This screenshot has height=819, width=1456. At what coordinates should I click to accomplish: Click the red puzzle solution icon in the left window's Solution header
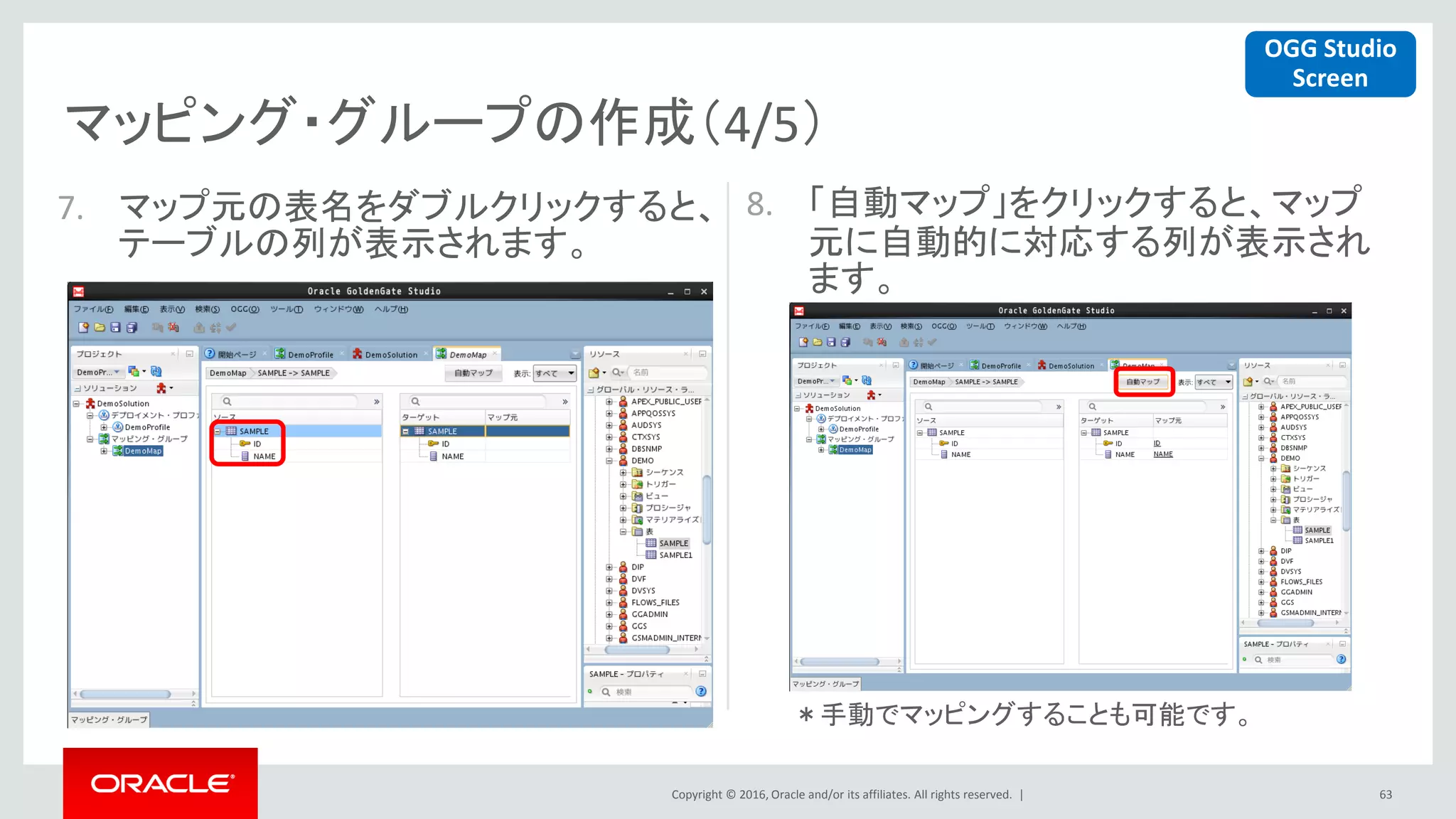point(161,388)
